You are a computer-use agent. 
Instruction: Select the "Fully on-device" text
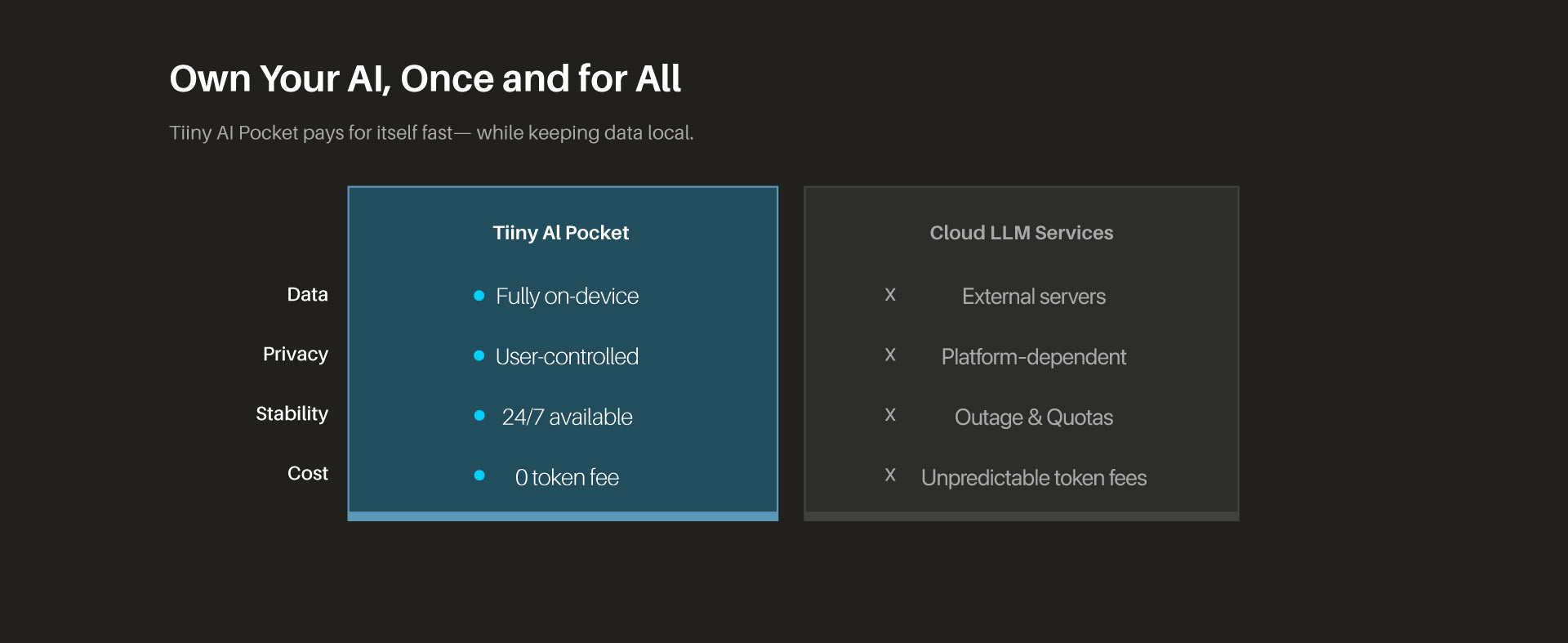[x=568, y=297]
